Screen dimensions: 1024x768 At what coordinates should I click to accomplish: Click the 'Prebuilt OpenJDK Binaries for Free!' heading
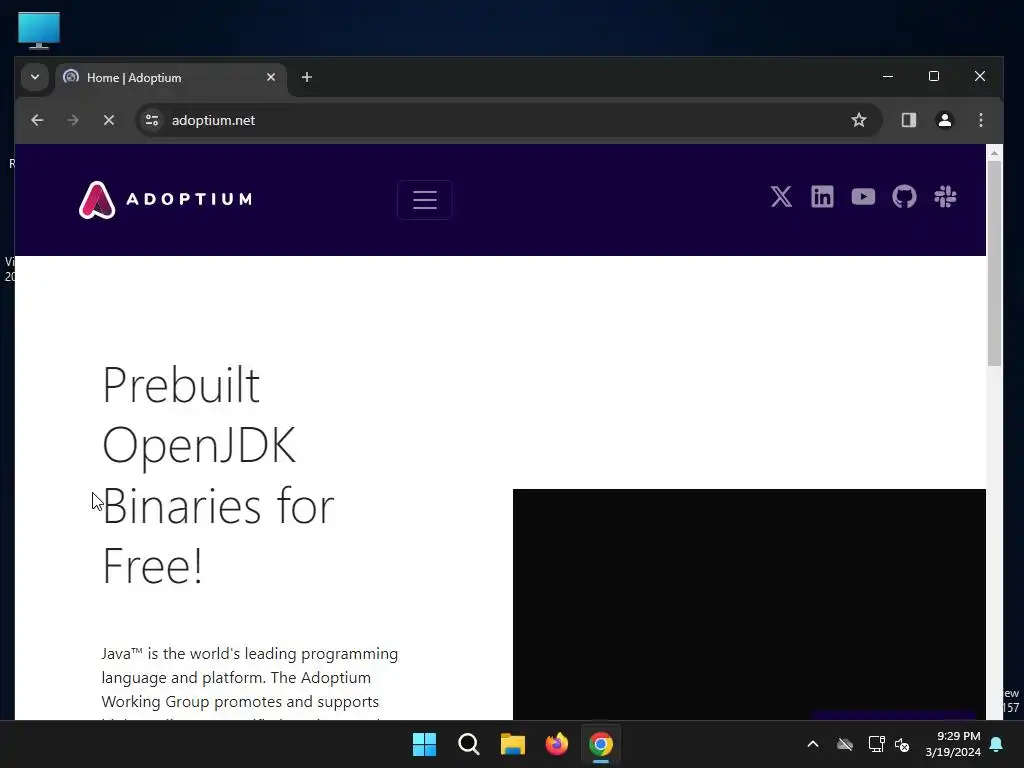click(218, 475)
